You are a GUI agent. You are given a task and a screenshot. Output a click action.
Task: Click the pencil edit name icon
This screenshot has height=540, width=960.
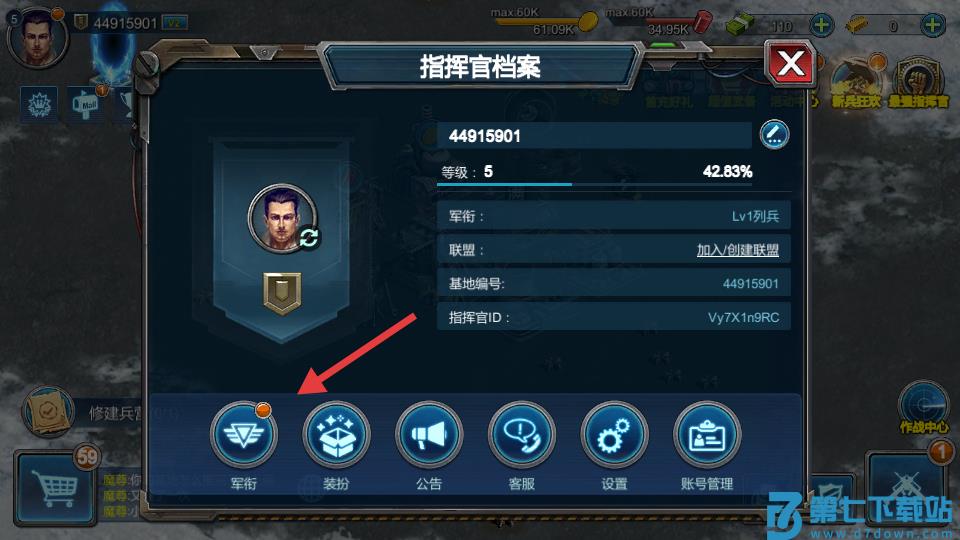774,135
